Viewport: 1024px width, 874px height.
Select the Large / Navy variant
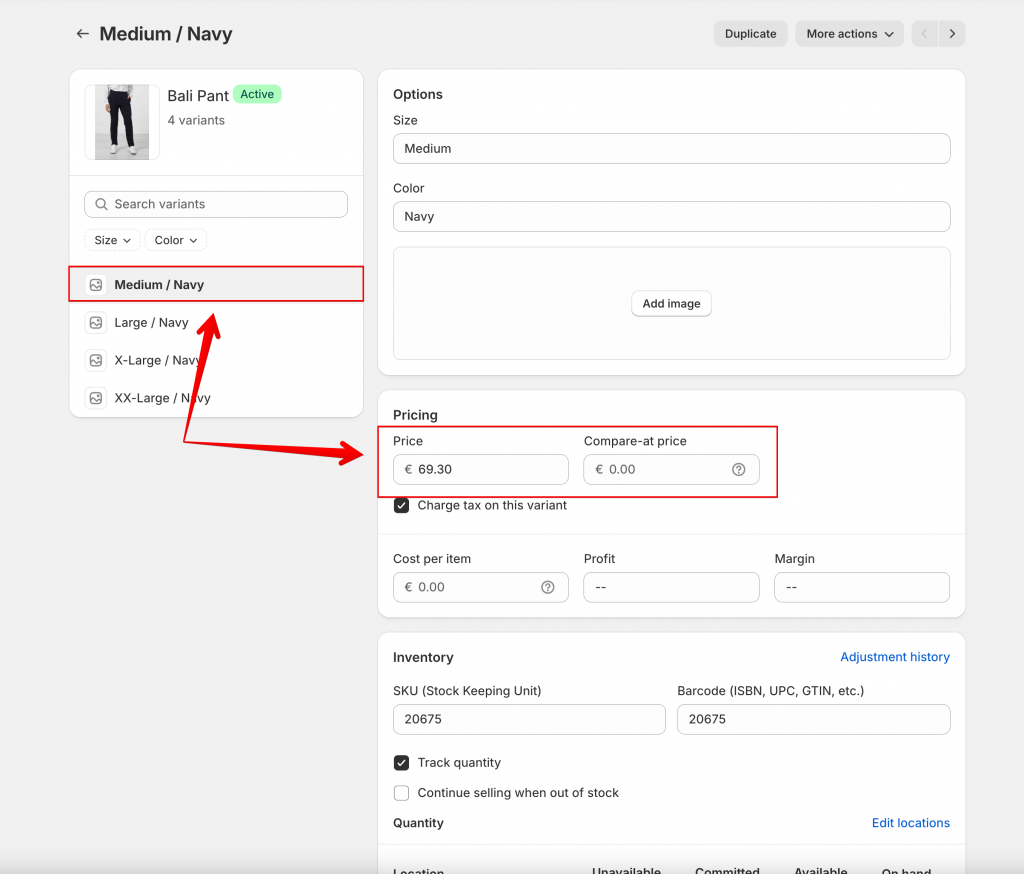click(x=216, y=323)
